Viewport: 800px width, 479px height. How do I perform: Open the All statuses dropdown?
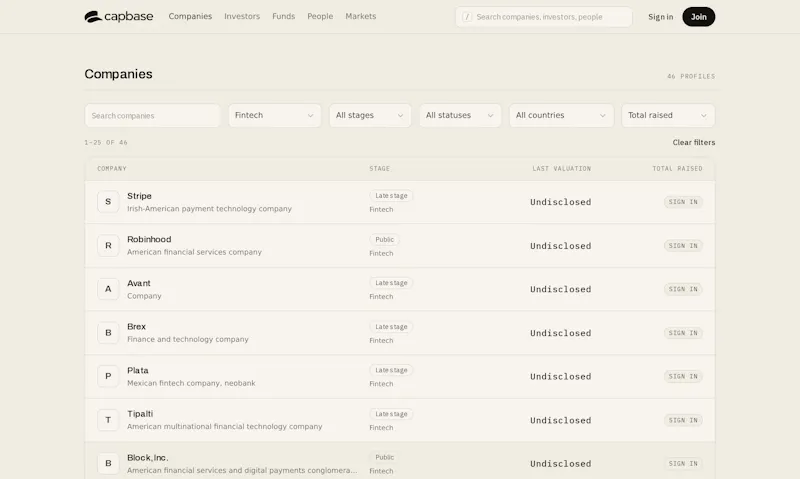[460, 115]
